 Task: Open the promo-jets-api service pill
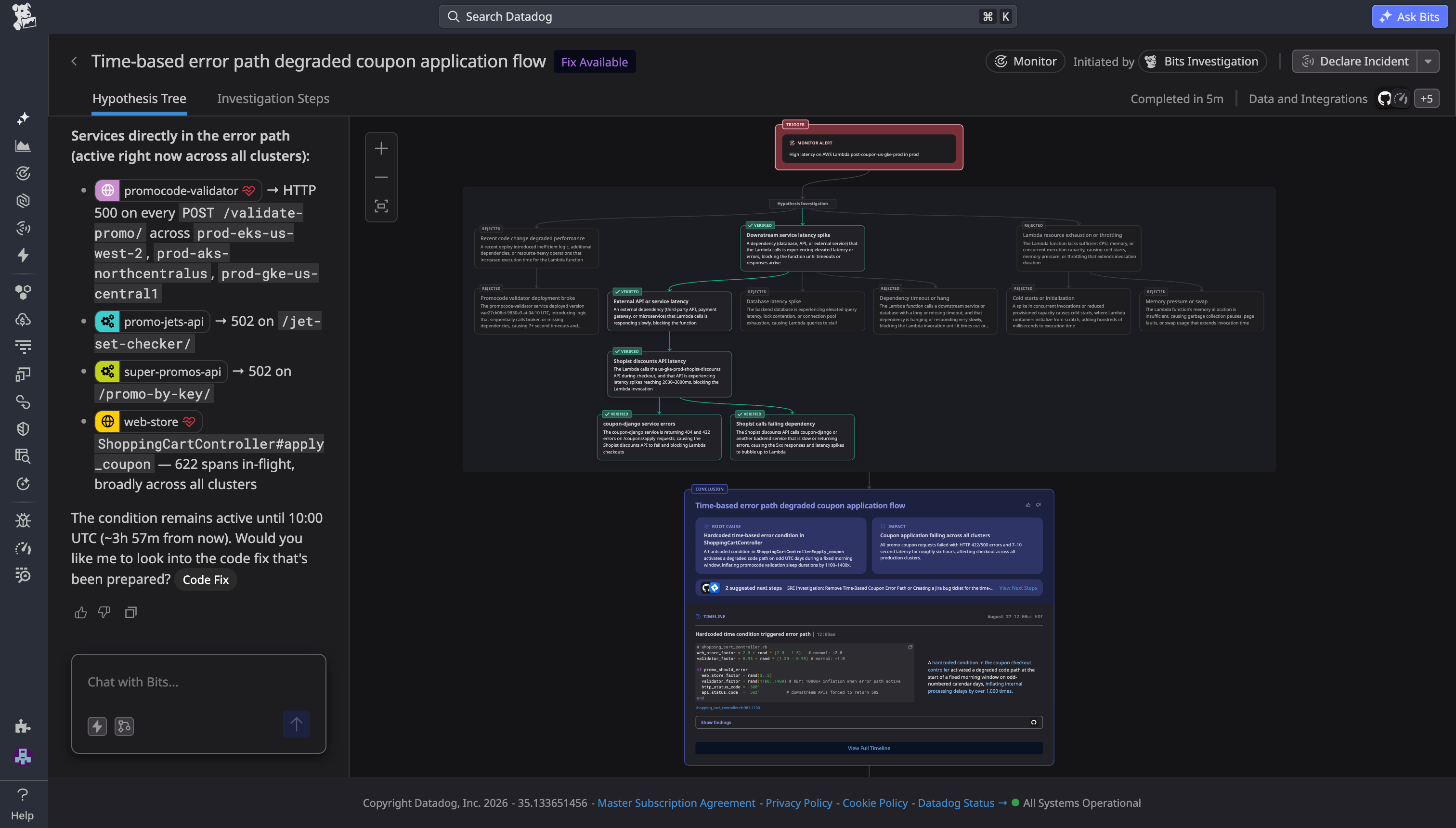point(152,321)
